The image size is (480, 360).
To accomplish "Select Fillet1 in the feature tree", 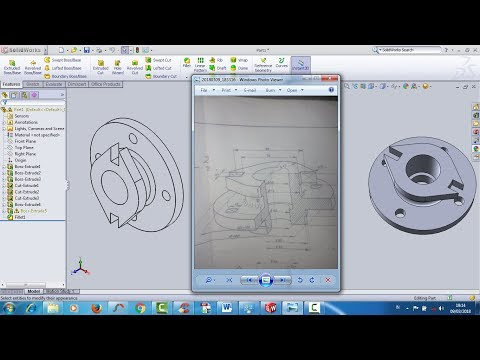I will 20,217.
